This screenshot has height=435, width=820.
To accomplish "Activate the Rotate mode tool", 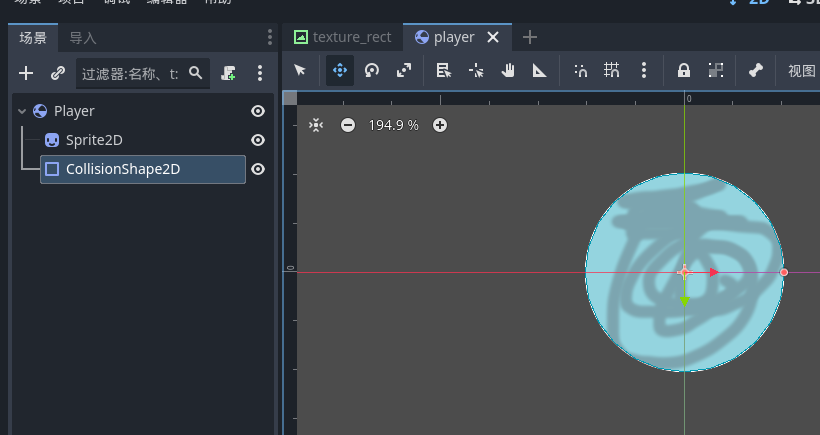I will click(x=372, y=70).
